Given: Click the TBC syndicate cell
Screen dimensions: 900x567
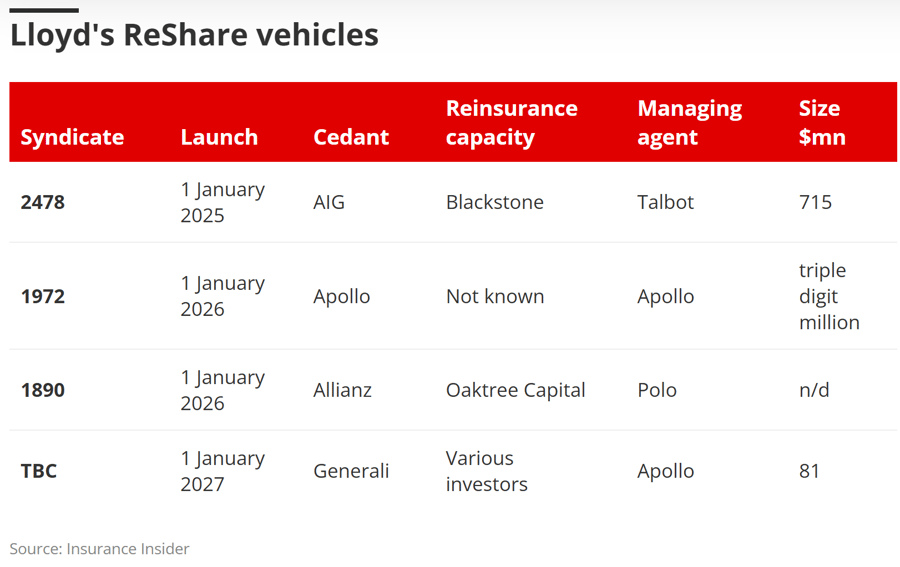Looking at the screenshot, I should (x=39, y=471).
